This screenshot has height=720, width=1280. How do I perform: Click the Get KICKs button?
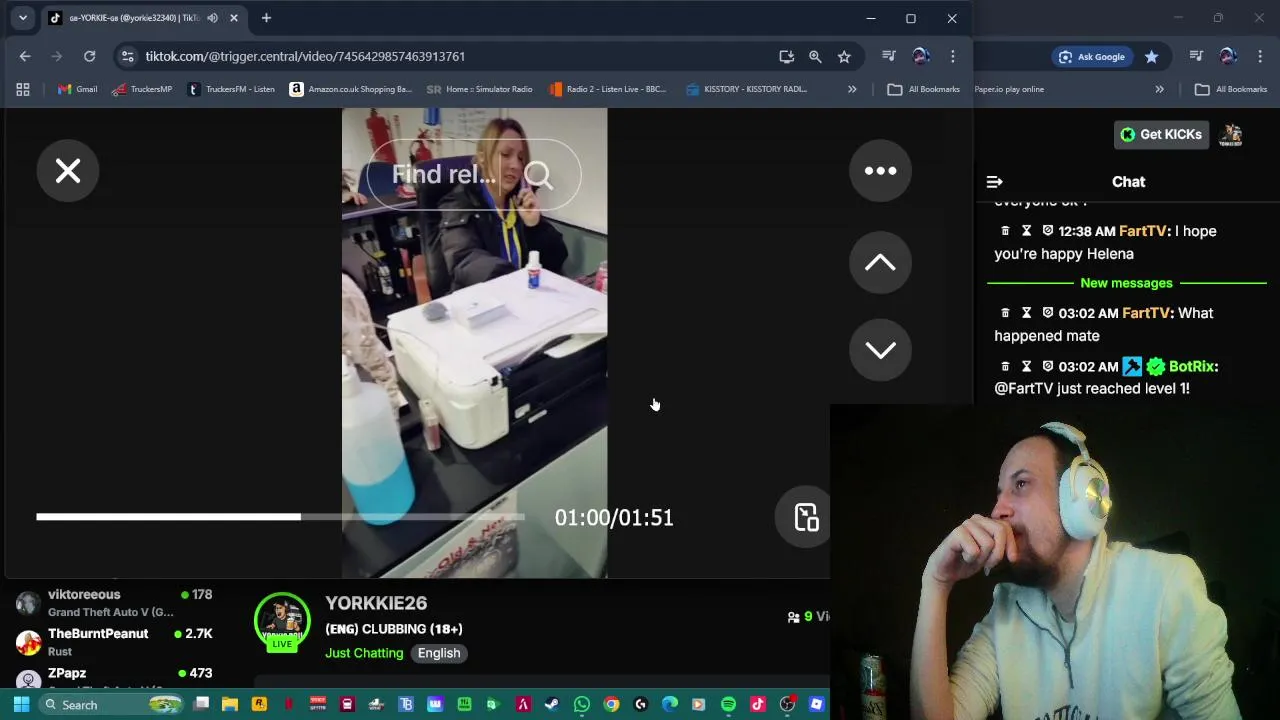coord(1162,134)
